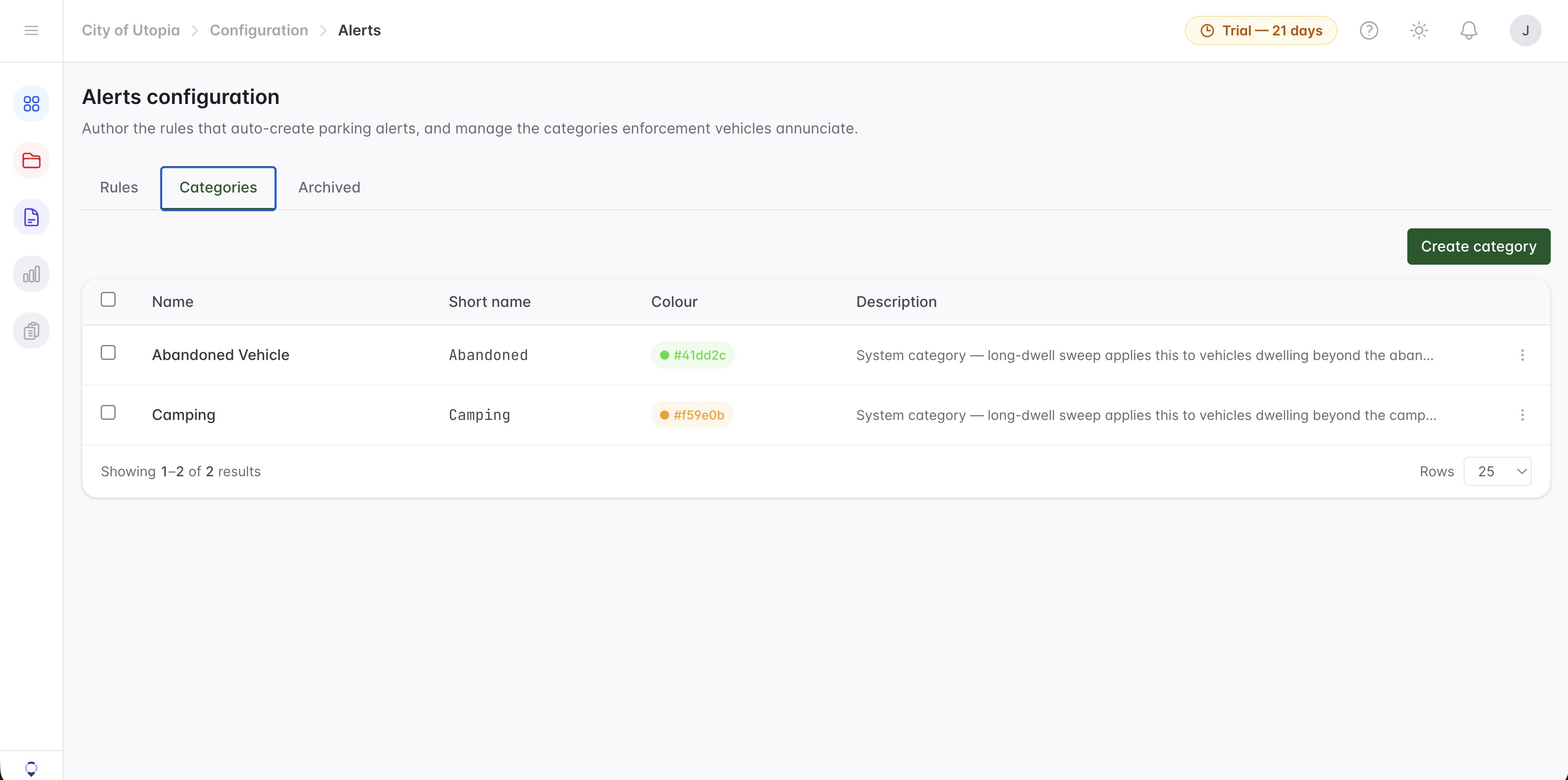
Task: Click the Abandoned Vehicle name cell
Action: 221,355
